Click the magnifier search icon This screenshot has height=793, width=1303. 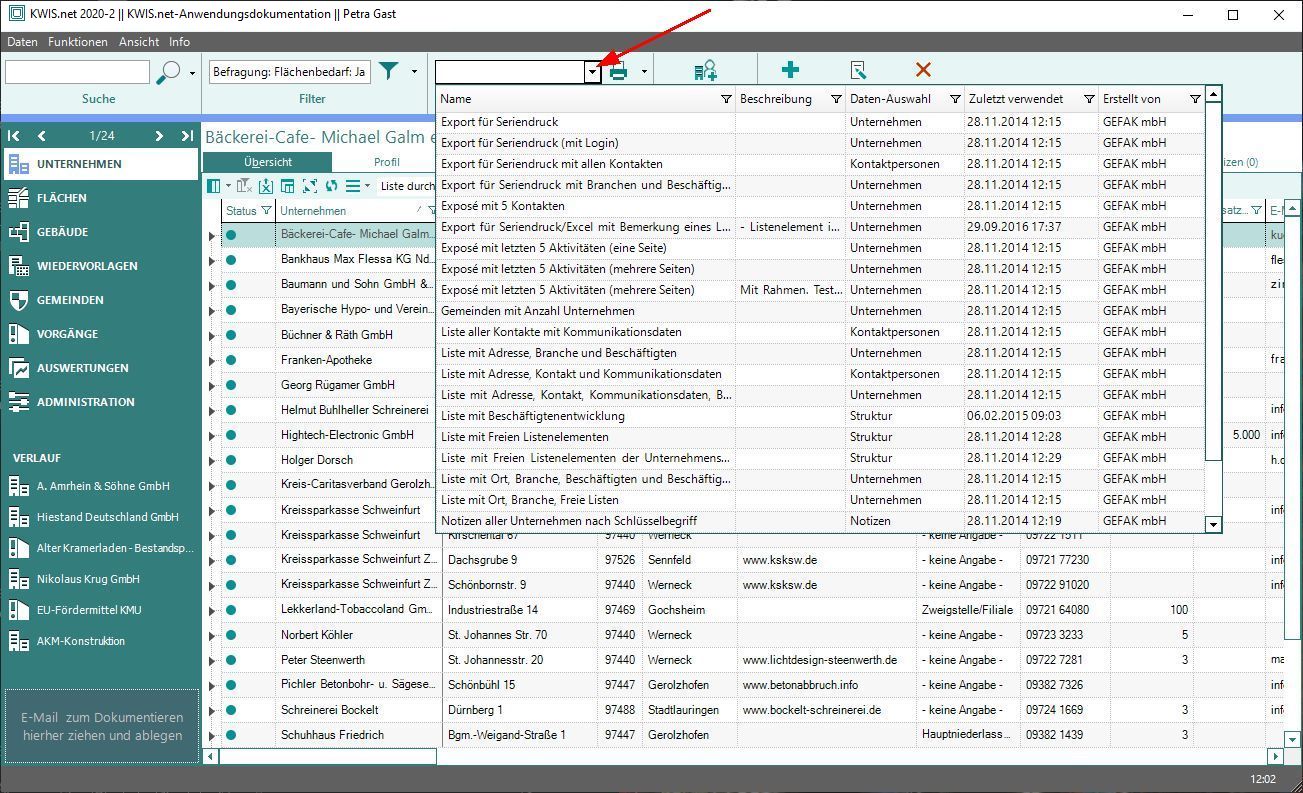169,72
